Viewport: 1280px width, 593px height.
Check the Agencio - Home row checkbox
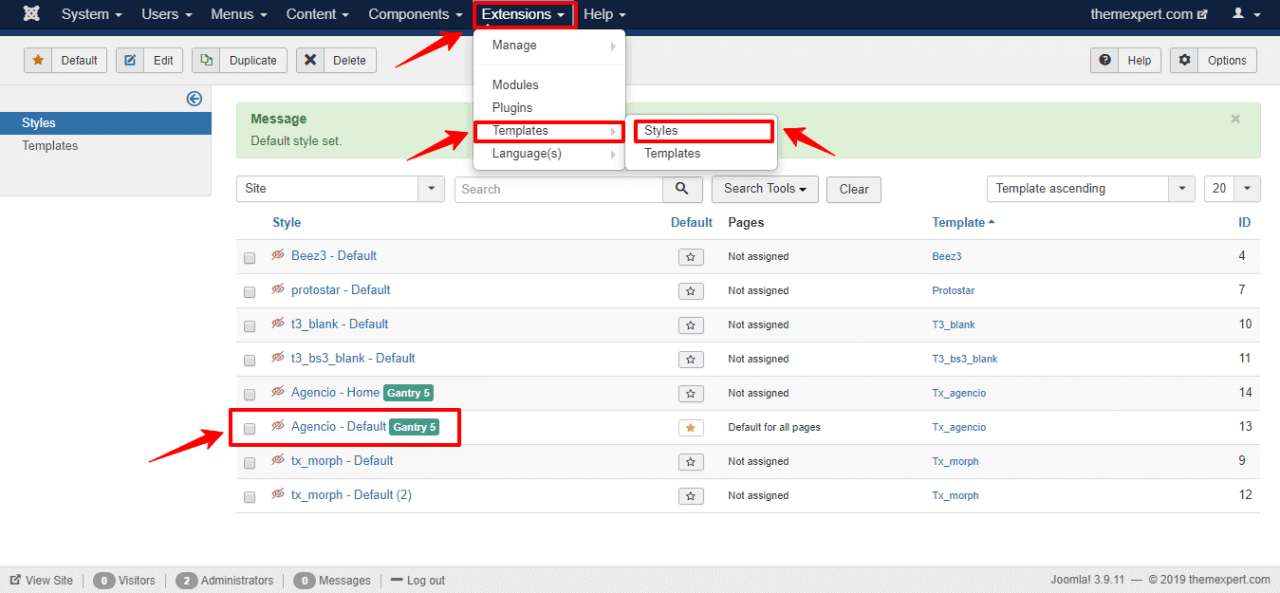coord(250,394)
